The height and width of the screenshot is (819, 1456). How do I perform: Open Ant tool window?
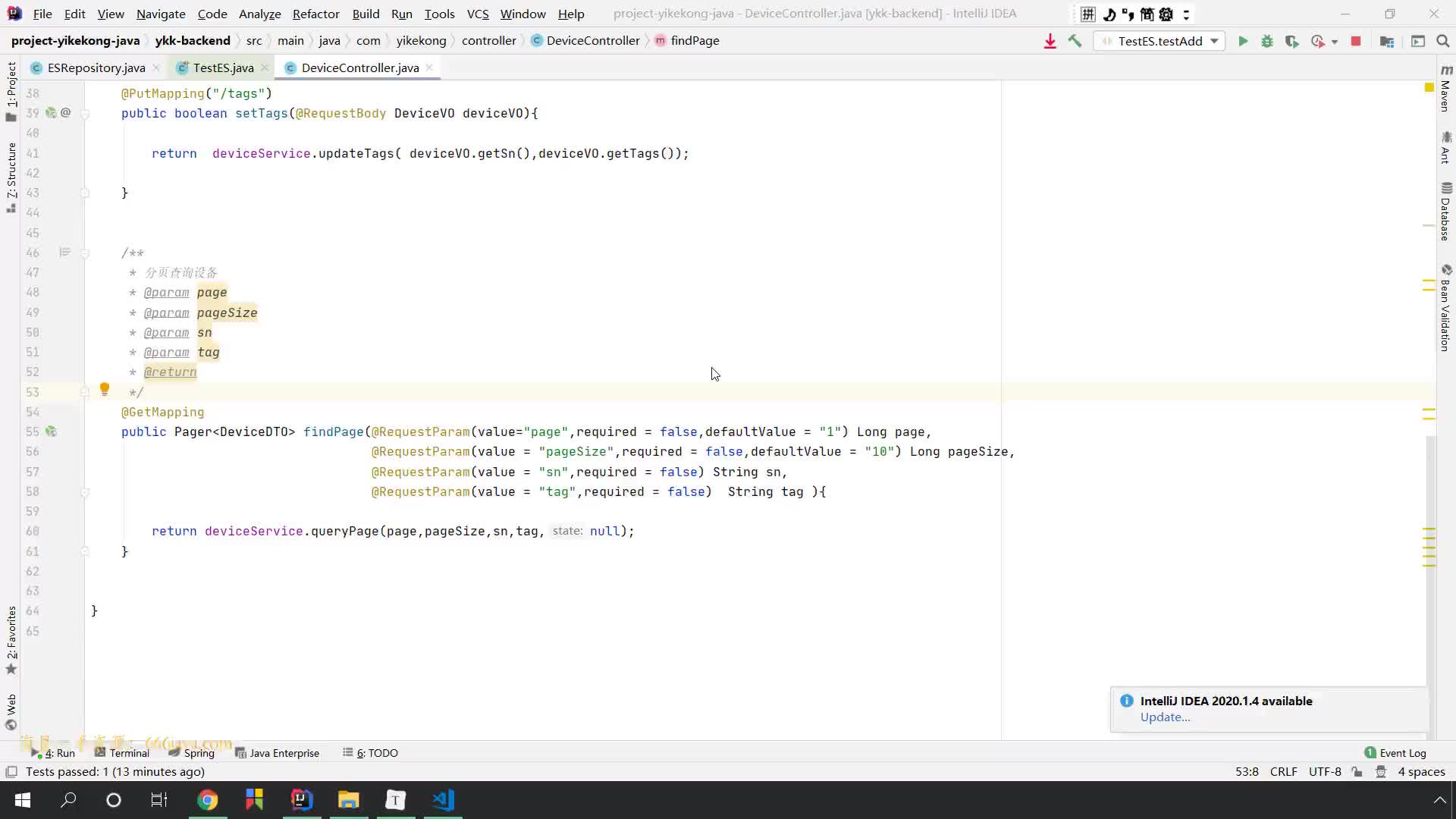1446,147
